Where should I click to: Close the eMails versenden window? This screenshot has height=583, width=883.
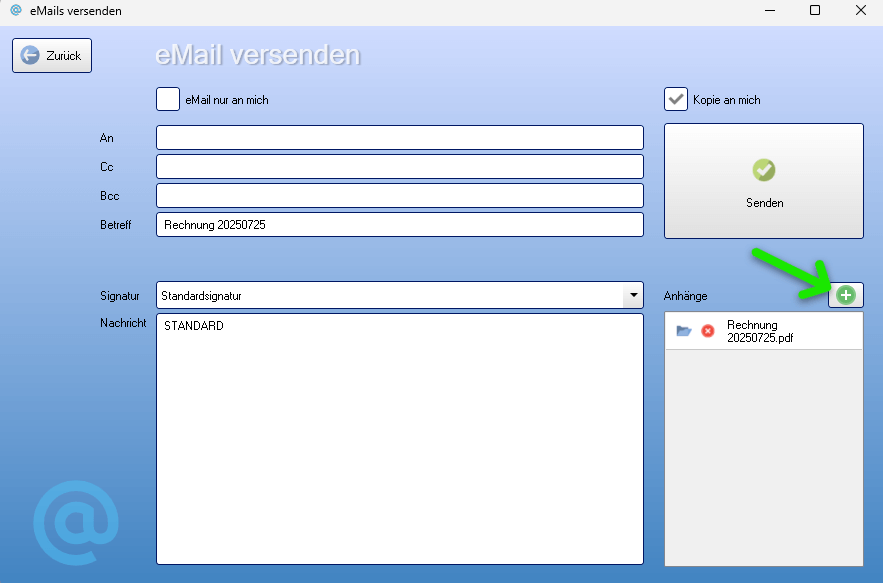pyautogui.click(x=860, y=11)
